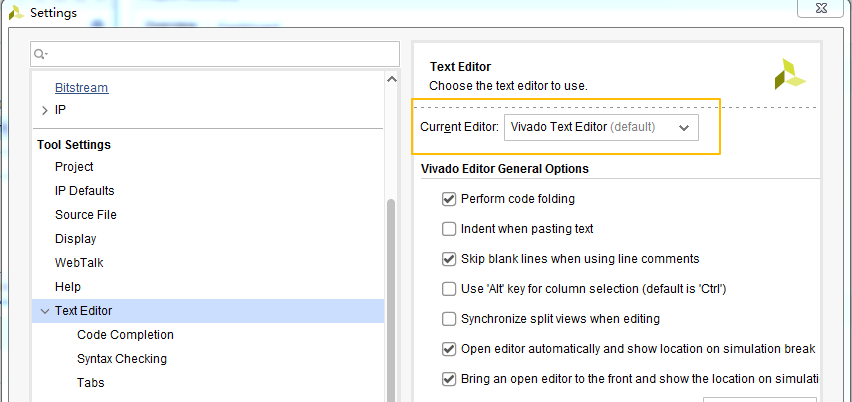The height and width of the screenshot is (402, 852).
Task: Click the Current Editor label
Action: pos(460,128)
